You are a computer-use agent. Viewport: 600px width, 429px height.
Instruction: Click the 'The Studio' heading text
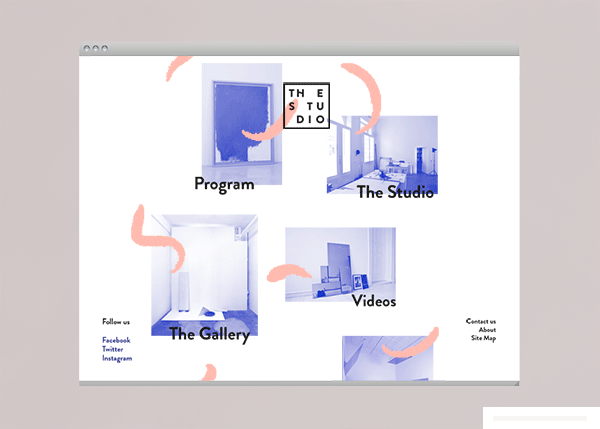[395, 192]
